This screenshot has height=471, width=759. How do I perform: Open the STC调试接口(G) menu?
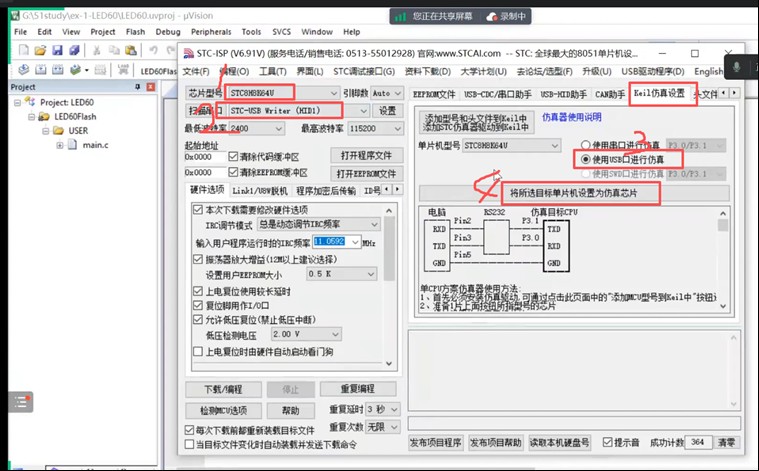[364, 72]
